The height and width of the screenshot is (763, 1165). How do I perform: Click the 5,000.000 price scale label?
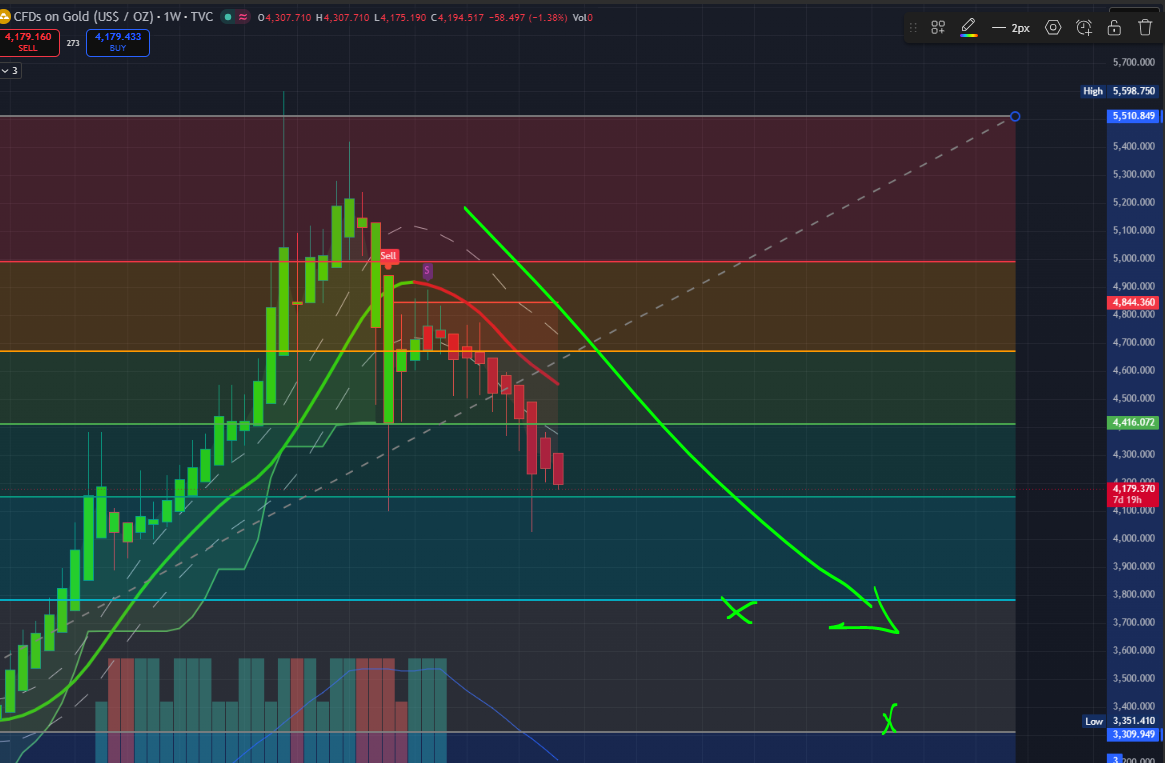[1134, 258]
